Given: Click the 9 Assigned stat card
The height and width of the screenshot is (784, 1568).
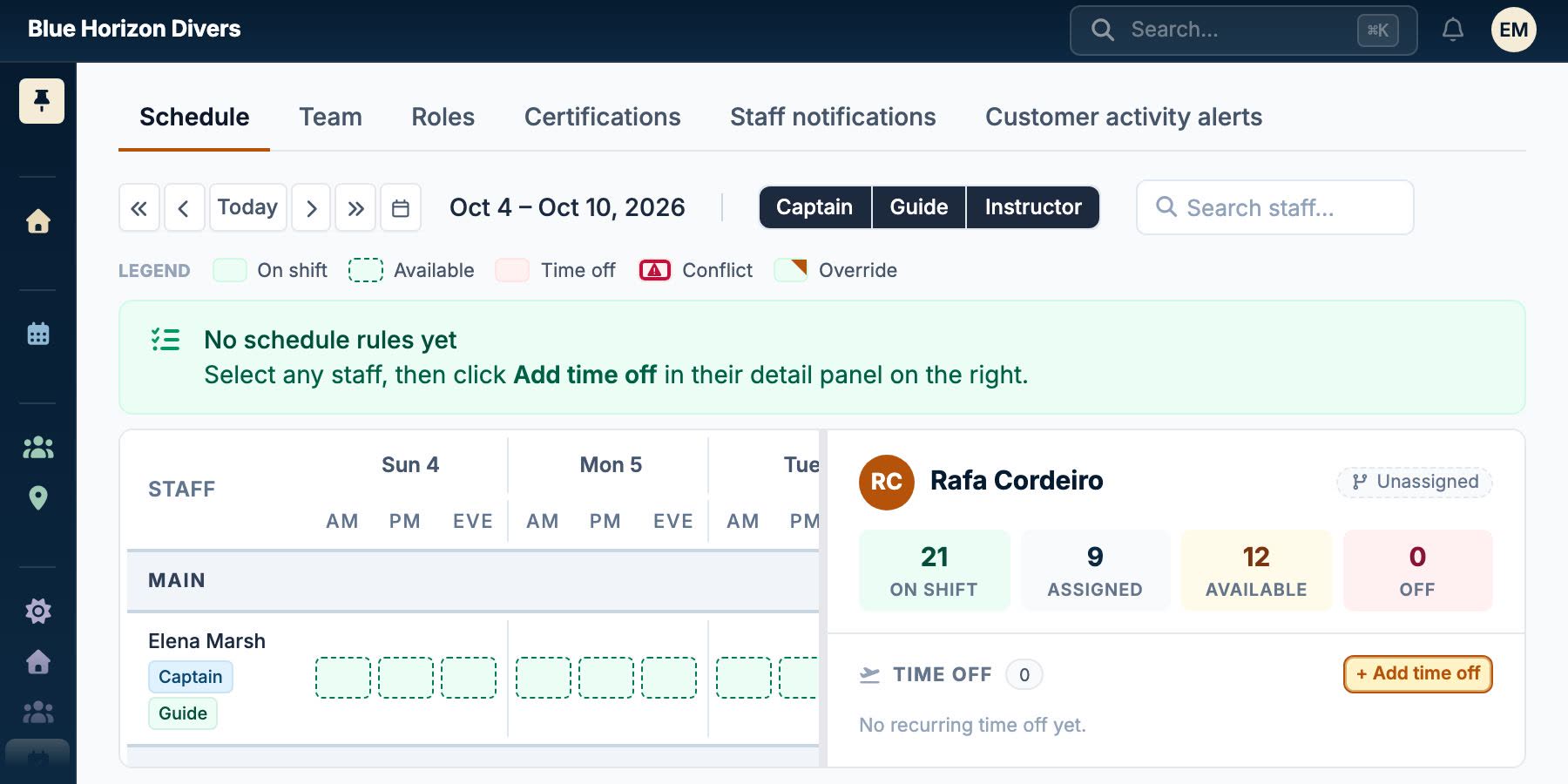Looking at the screenshot, I should (1095, 571).
